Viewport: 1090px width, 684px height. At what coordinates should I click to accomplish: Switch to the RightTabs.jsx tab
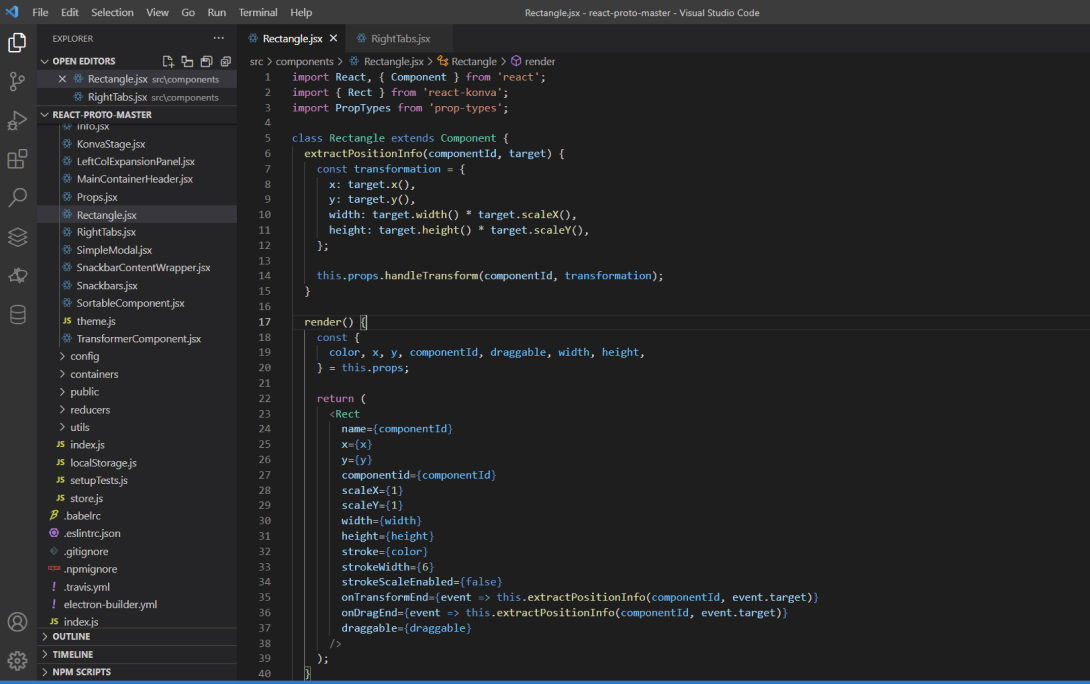[400, 38]
